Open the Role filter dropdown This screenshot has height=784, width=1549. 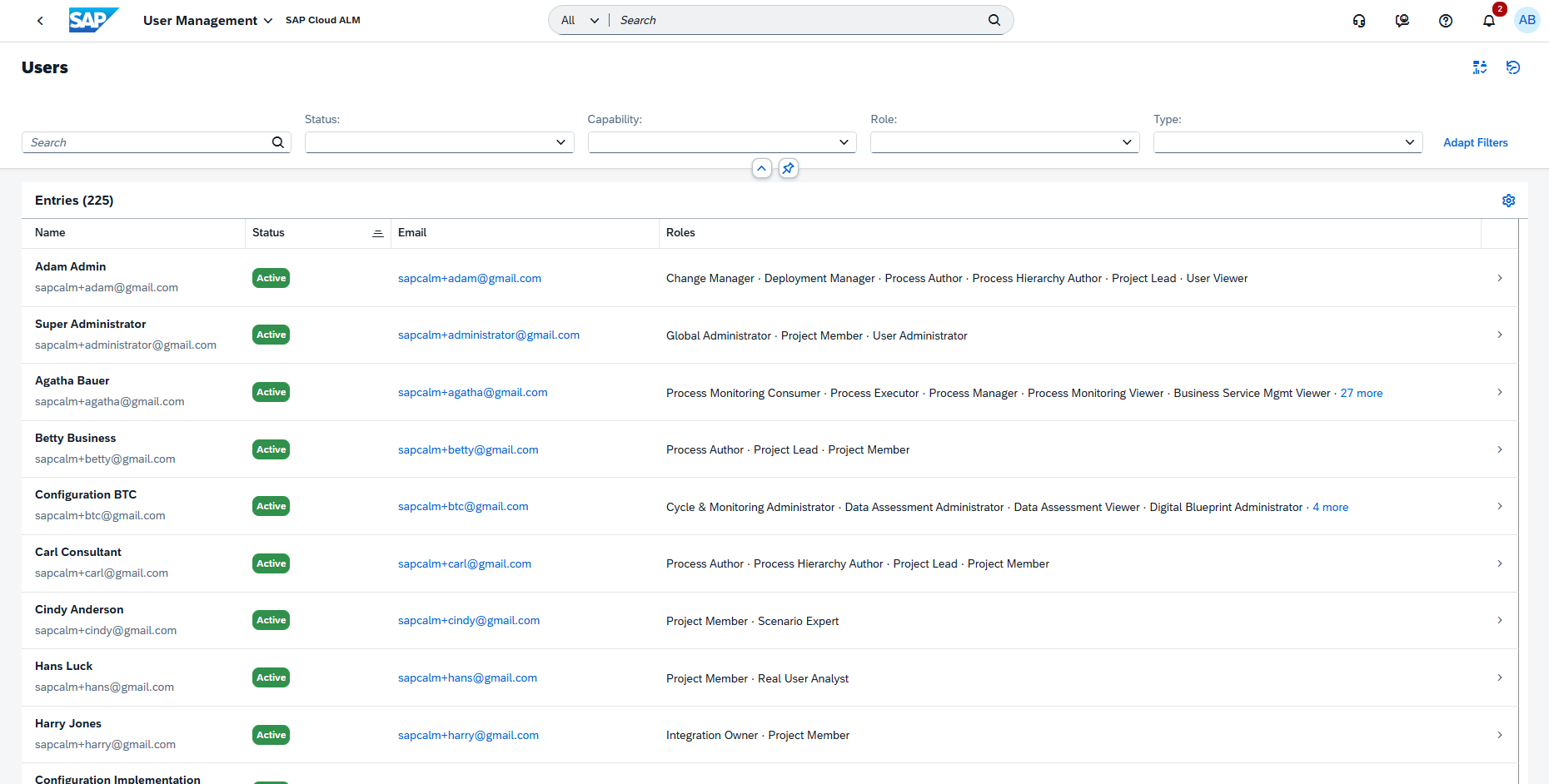coord(1005,142)
